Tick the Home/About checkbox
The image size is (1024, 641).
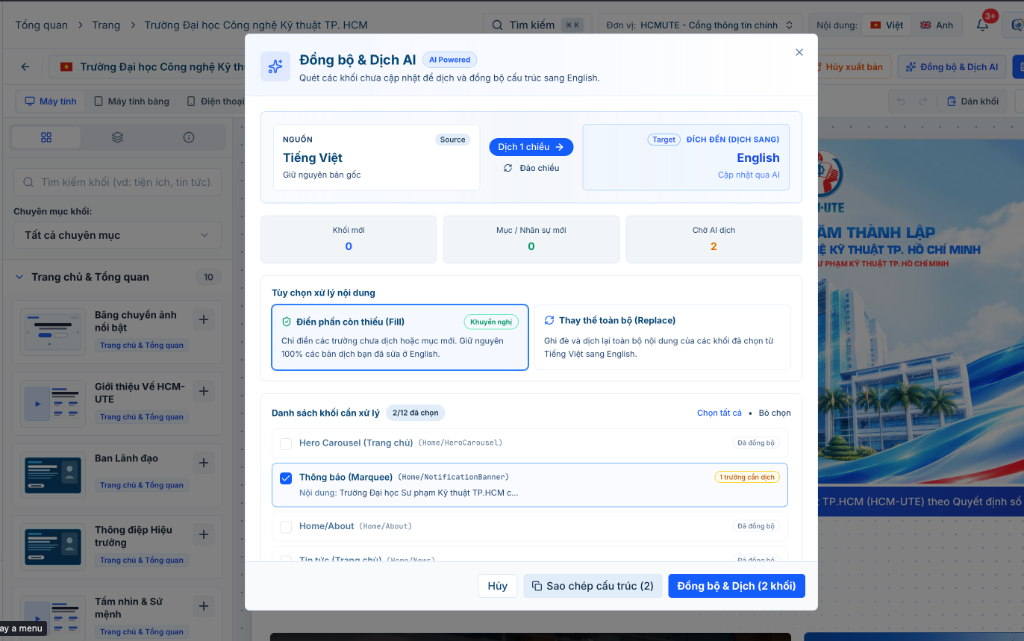(286, 527)
